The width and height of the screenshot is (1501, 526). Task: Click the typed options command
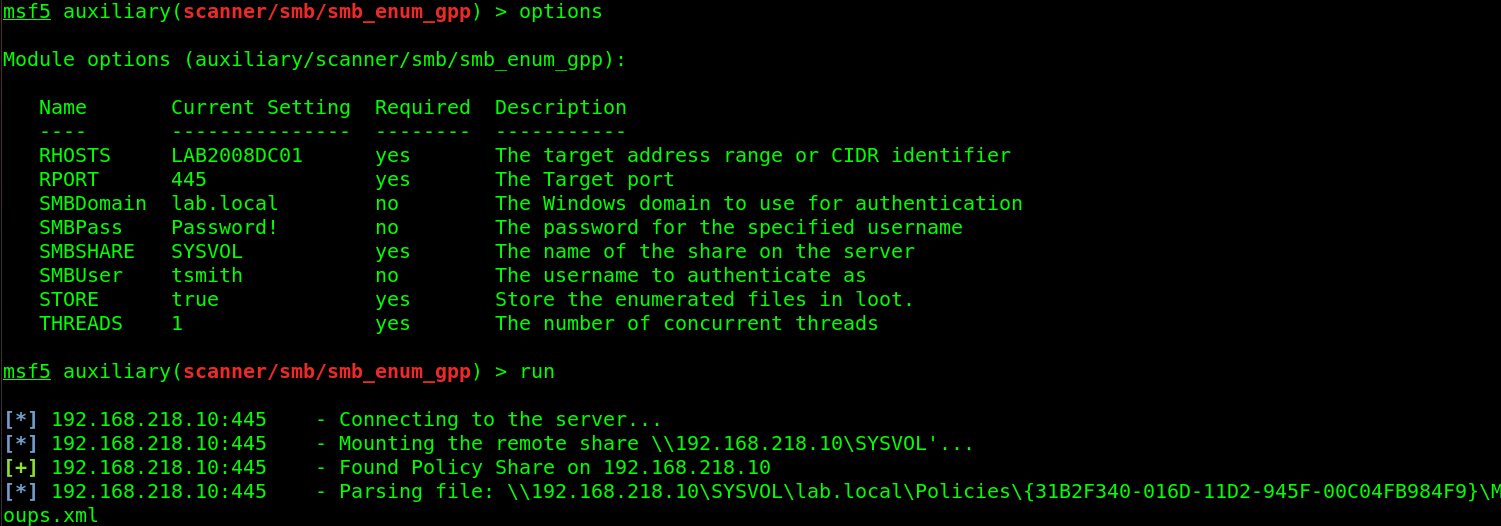click(561, 12)
